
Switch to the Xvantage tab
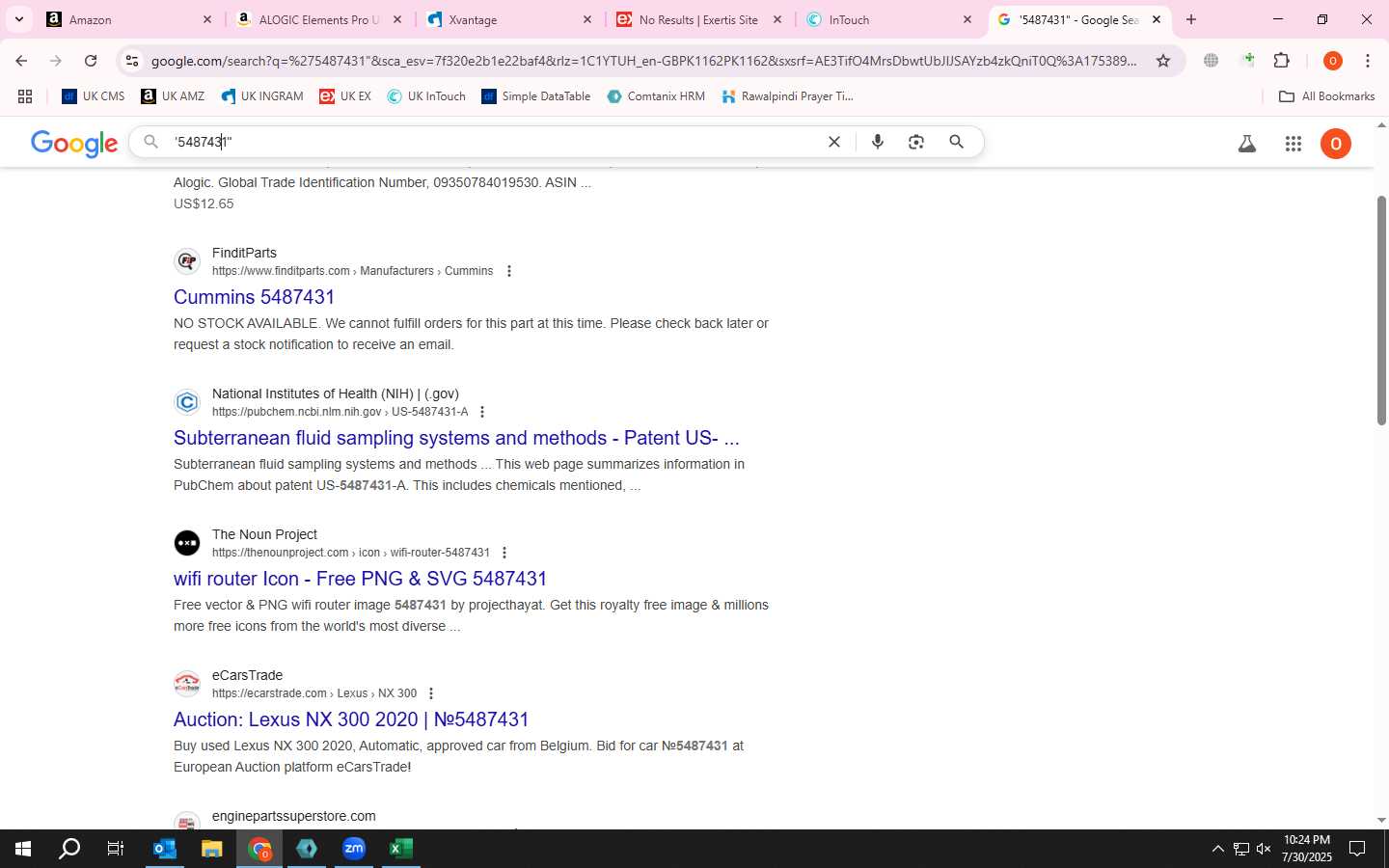[x=509, y=19]
